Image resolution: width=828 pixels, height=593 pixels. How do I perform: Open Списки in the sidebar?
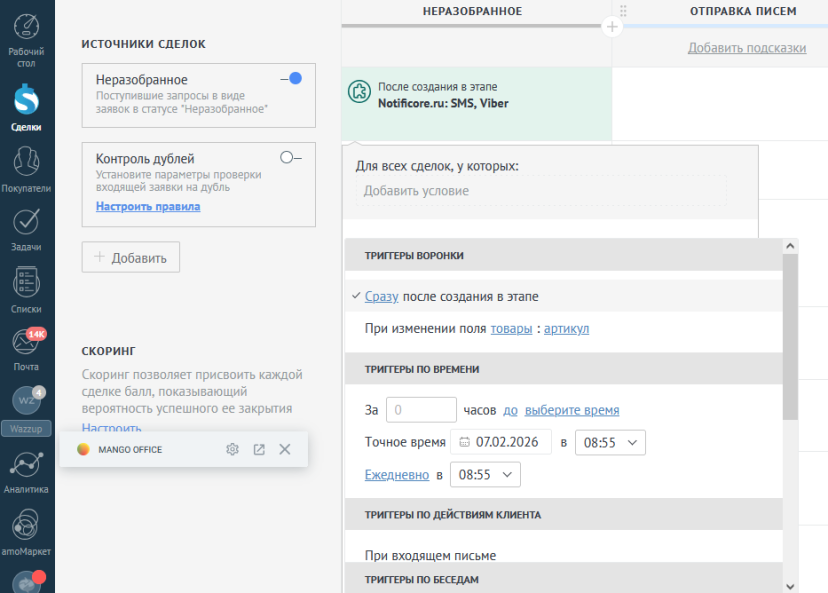[26, 290]
